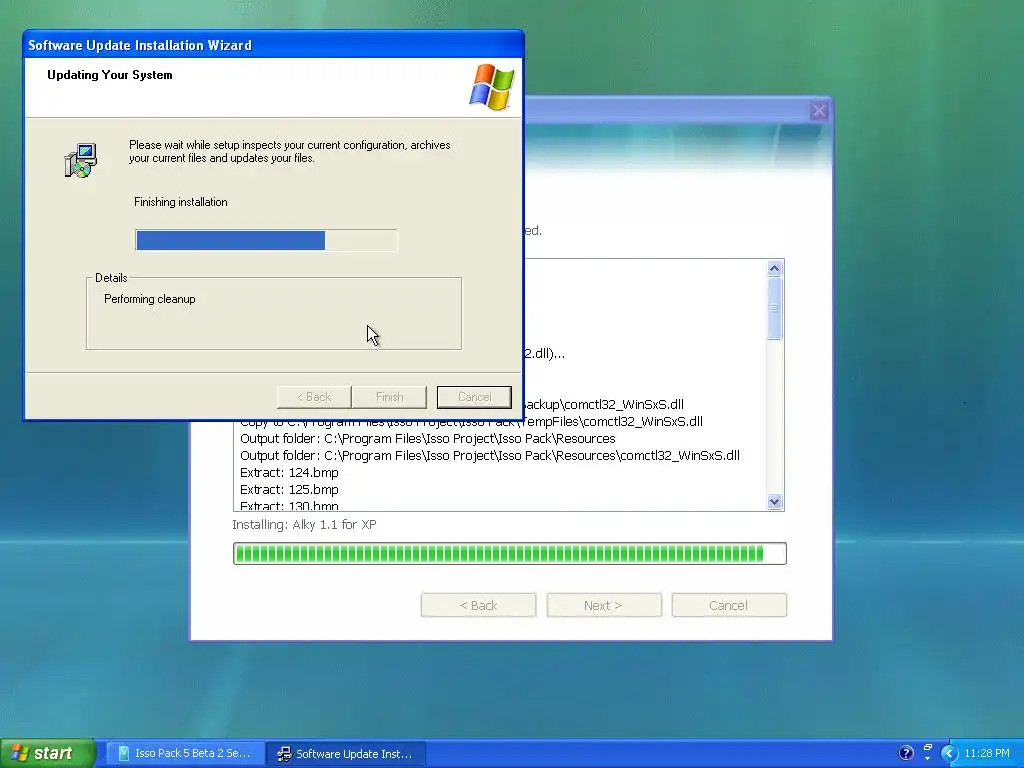Click Cancel in Software Update Installation Wizard
The height and width of the screenshot is (768, 1024).
474,397
